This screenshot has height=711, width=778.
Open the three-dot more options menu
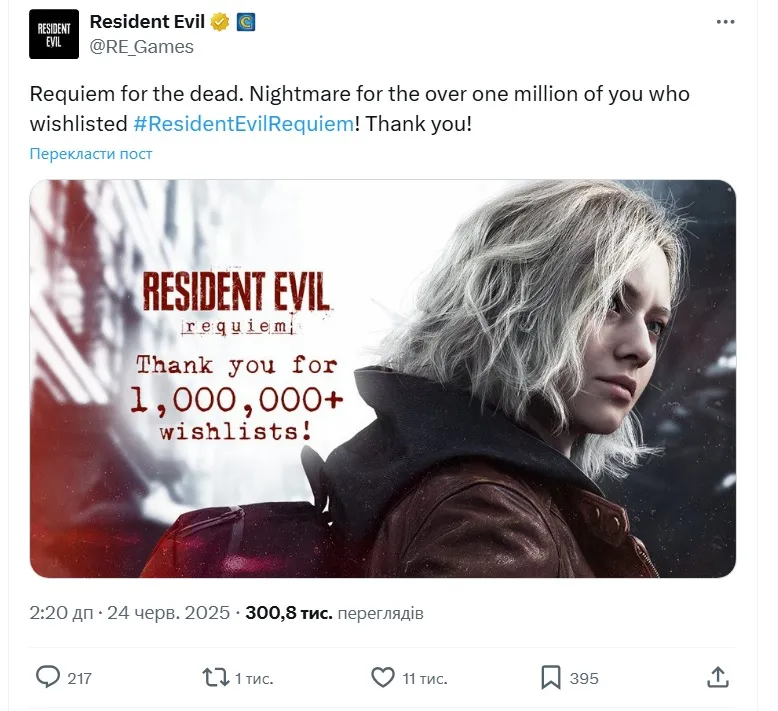point(725,22)
